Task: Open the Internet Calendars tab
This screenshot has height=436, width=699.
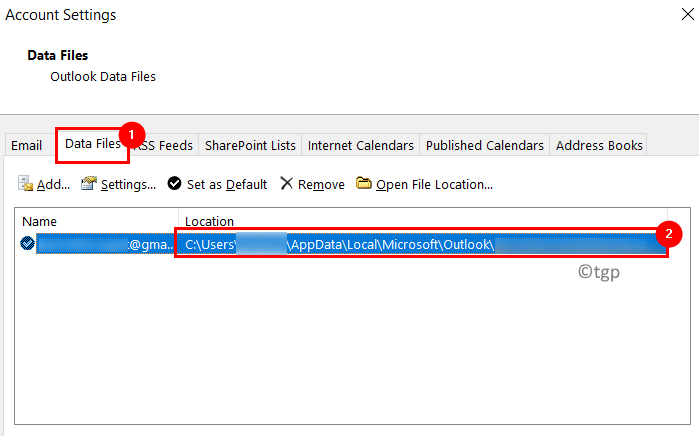Action: 361,145
